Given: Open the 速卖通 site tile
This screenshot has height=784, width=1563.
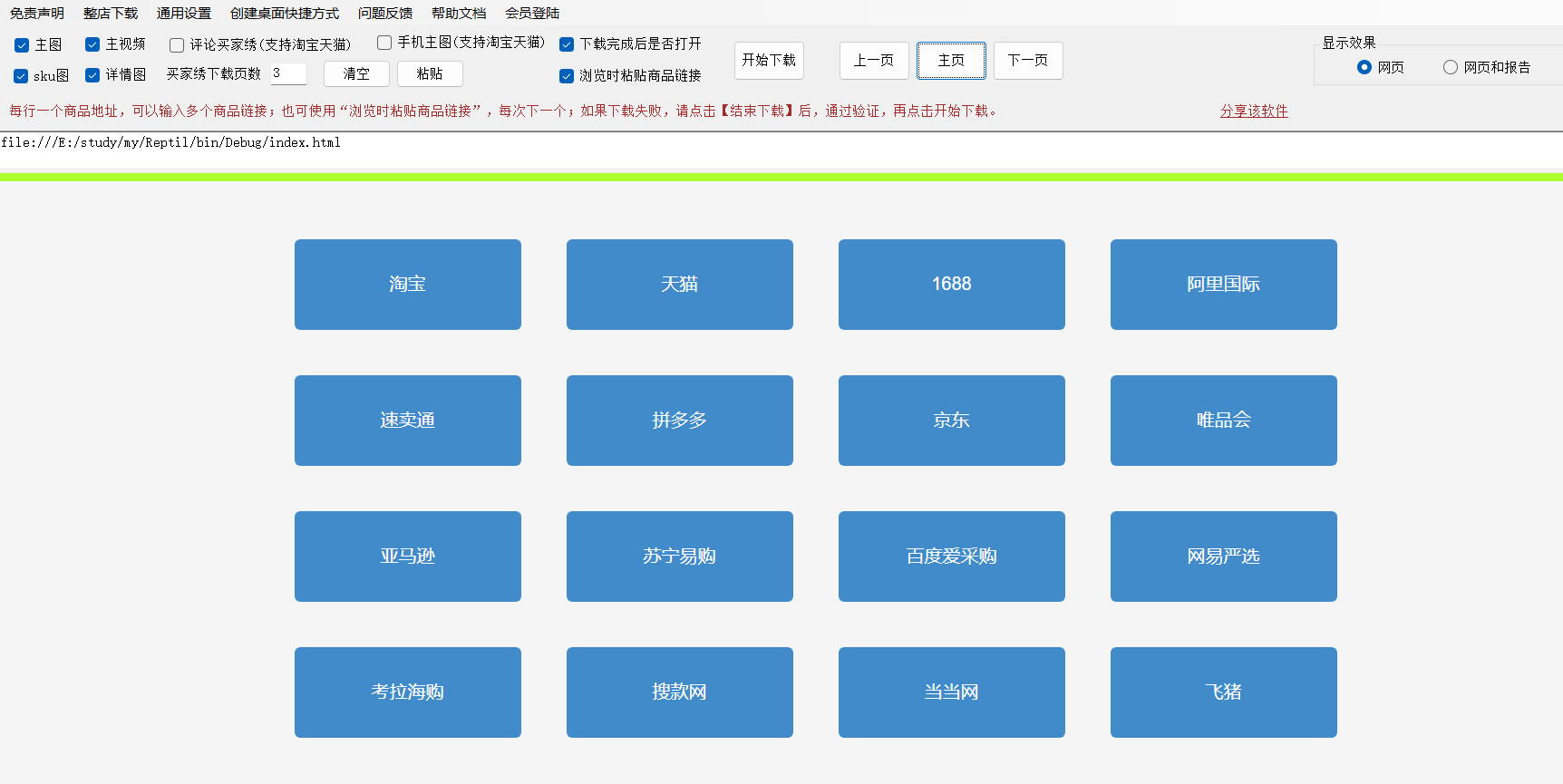Looking at the screenshot, I should (408, 421).
